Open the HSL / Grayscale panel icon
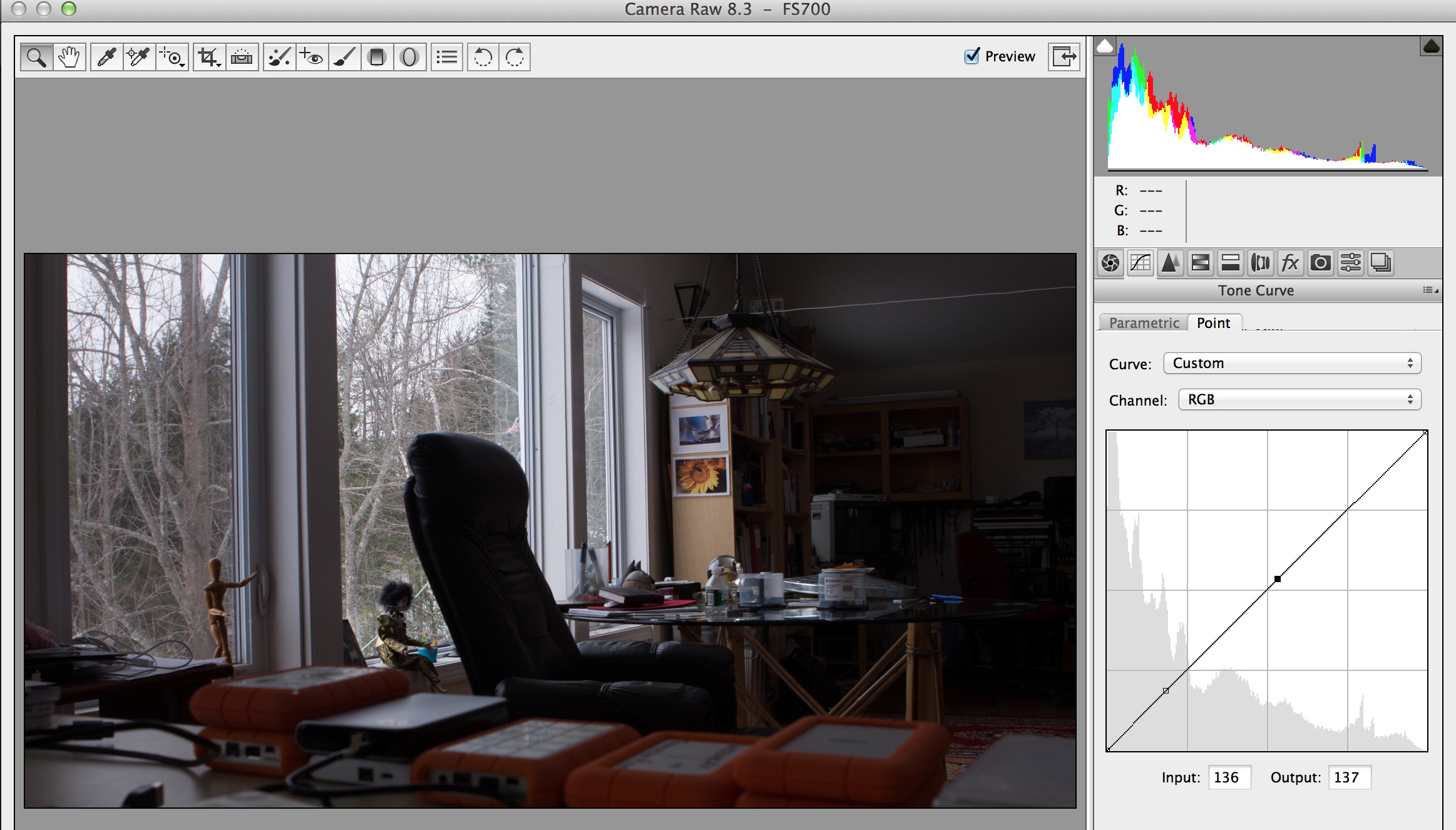 tap(1201, 263)
